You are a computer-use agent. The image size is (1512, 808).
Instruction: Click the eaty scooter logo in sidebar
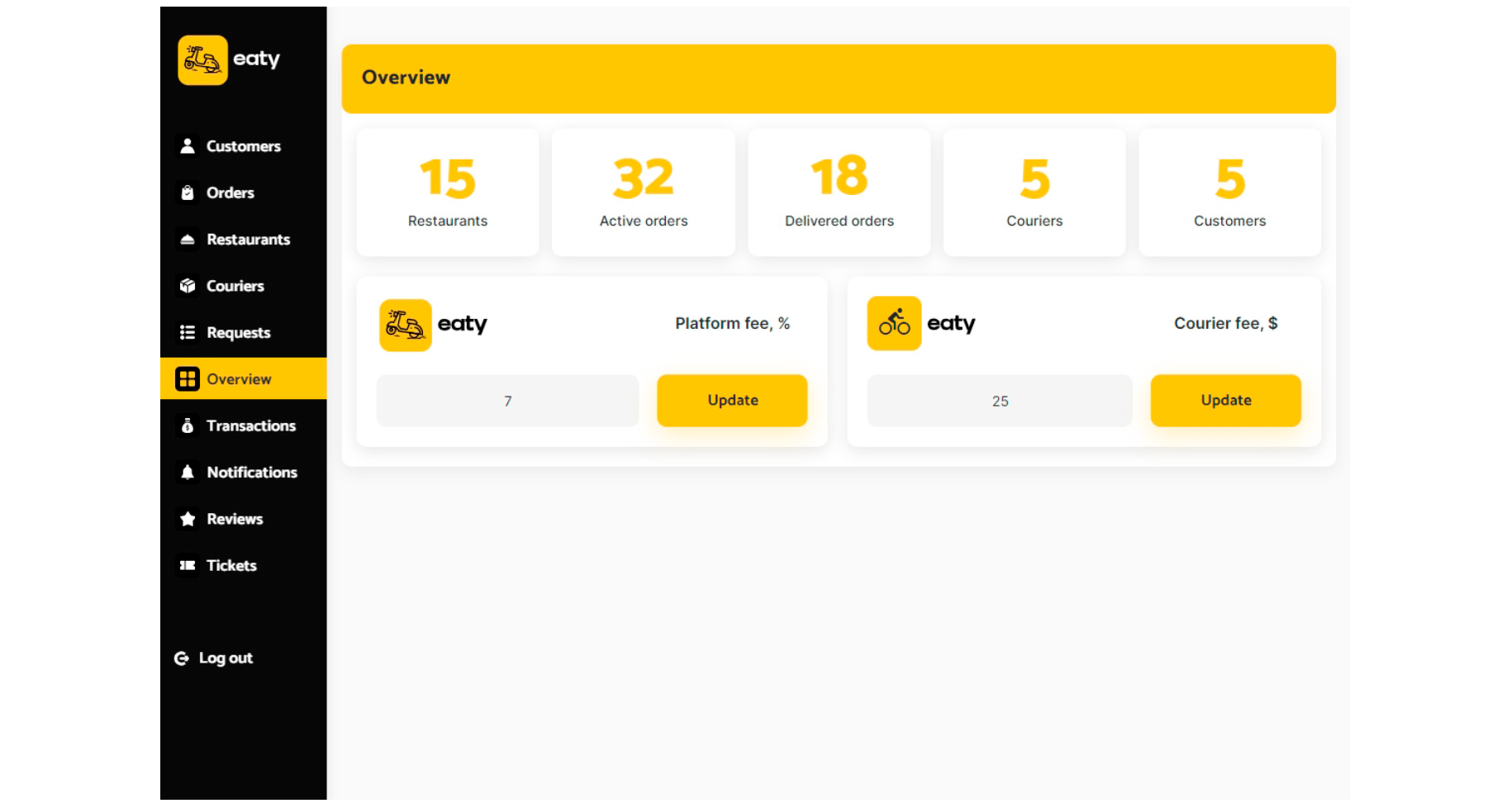tap(202, 60)
